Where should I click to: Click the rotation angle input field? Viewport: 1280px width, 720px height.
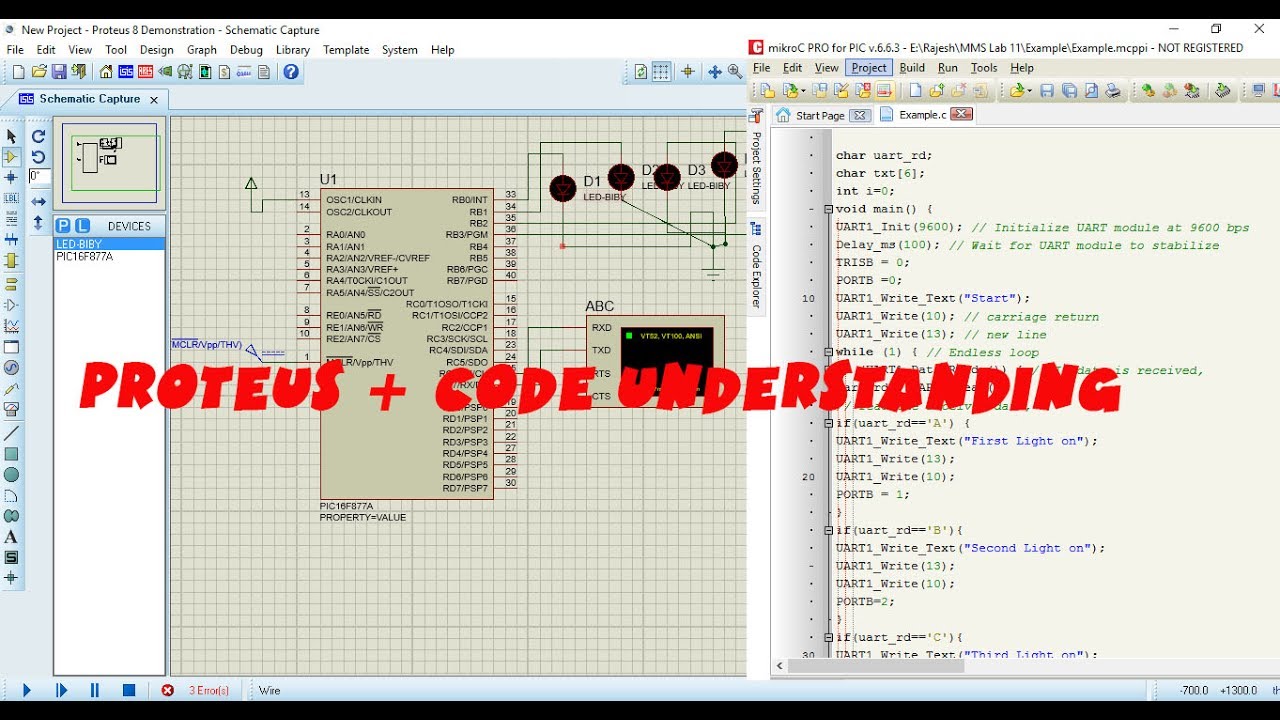[39, 176]
